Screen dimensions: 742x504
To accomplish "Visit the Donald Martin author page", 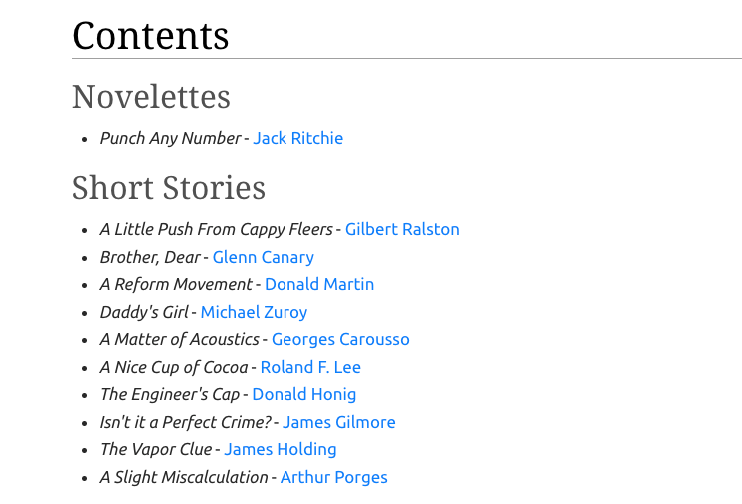I will [x=319, y=284].
